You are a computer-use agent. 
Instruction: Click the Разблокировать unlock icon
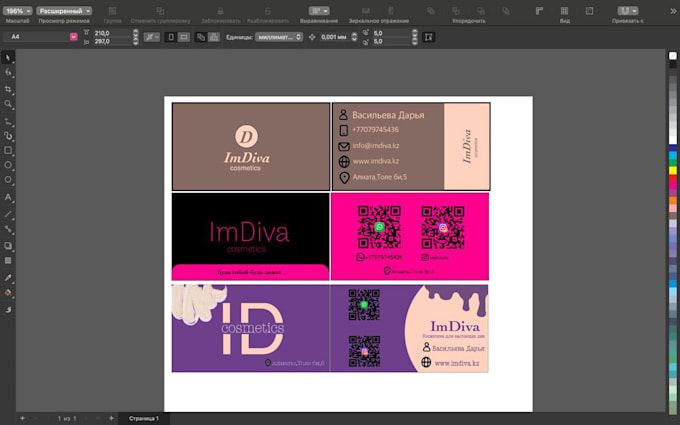(268, 11)
